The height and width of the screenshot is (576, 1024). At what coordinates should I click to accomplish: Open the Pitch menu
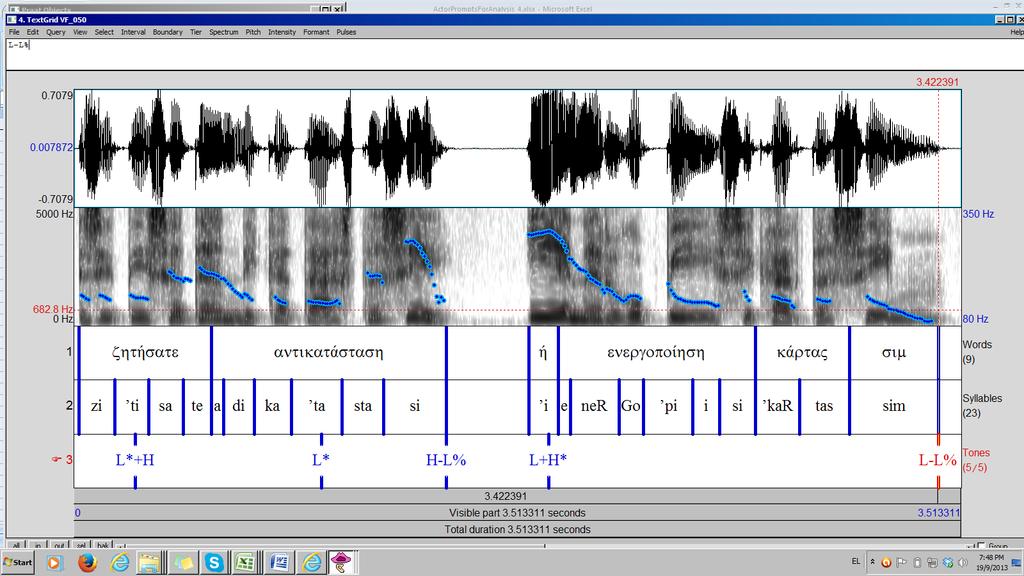pos(253,32)
